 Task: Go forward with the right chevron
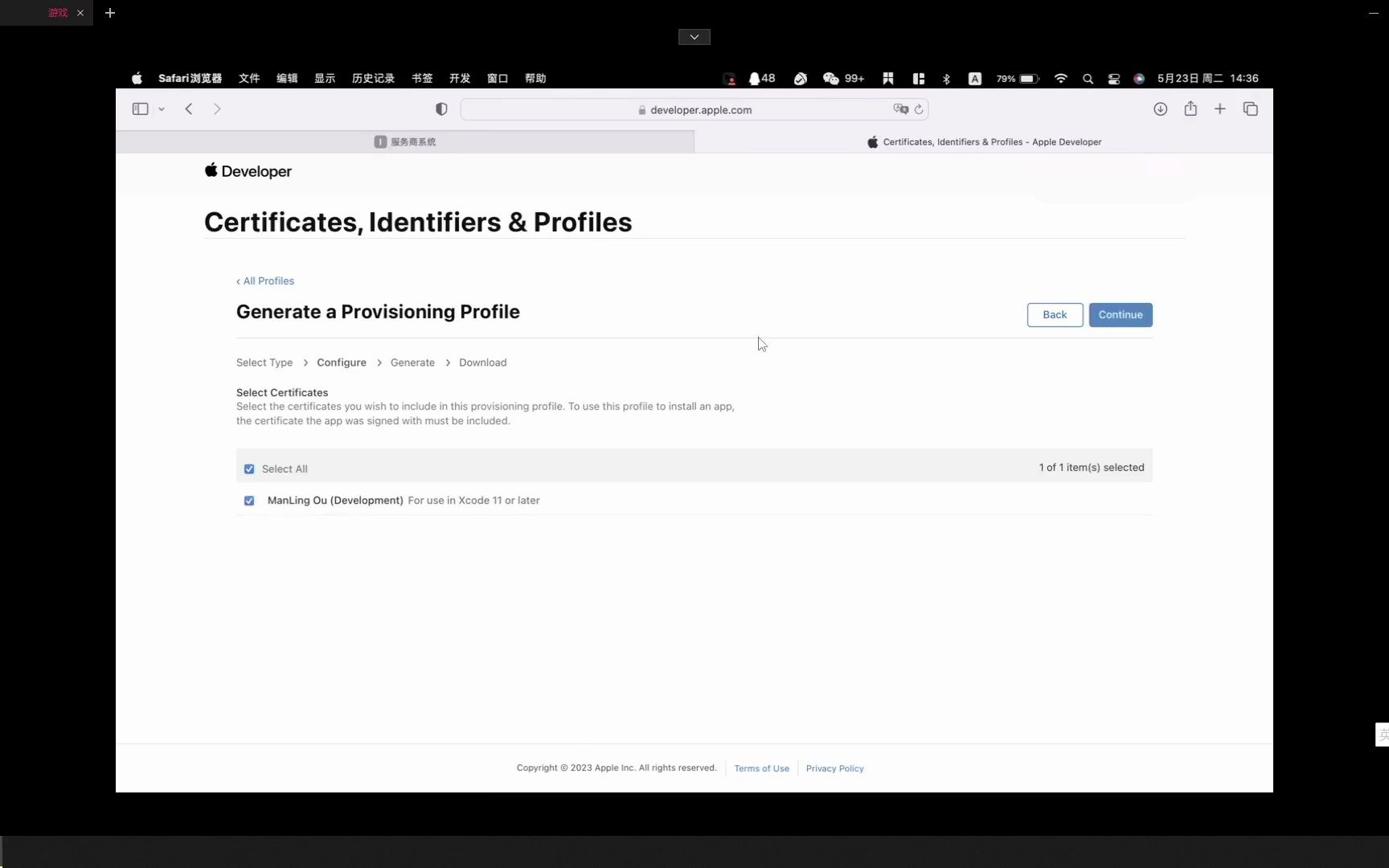coord(217,109)
